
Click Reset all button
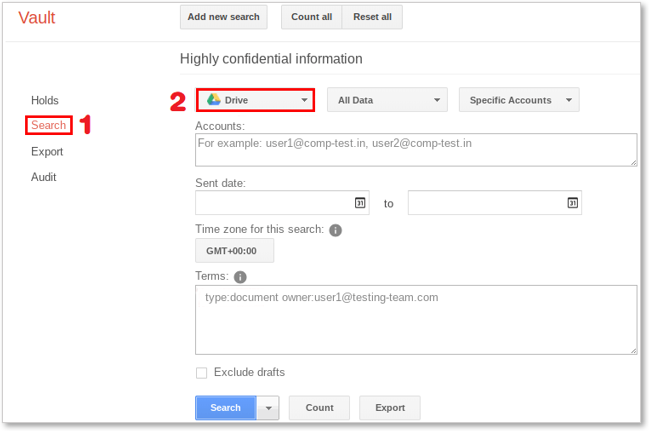372,17
